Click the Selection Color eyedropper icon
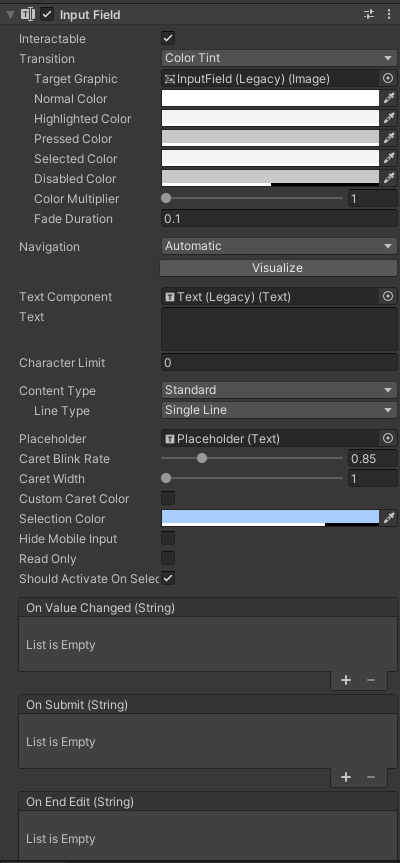Screen dimensions: 400x863 coord(389,518)
